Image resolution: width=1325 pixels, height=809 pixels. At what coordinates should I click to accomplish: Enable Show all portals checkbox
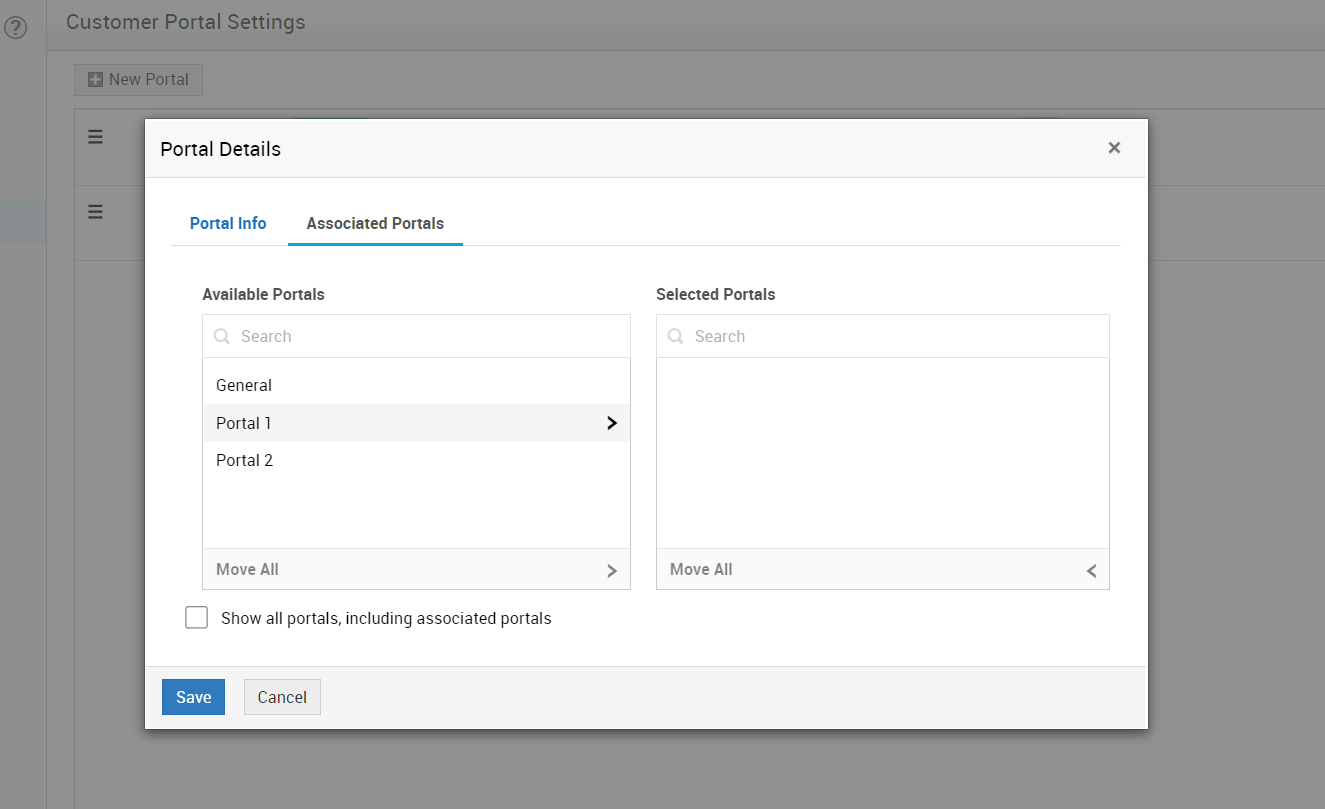click(197, 618)
